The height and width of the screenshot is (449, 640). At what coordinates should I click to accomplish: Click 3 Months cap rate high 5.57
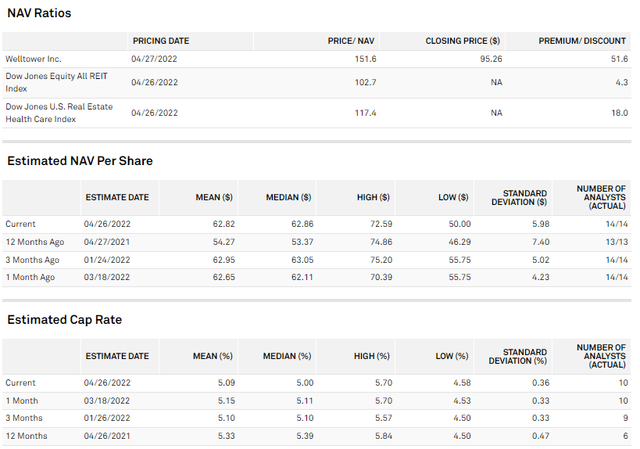(x=384, y=418)
